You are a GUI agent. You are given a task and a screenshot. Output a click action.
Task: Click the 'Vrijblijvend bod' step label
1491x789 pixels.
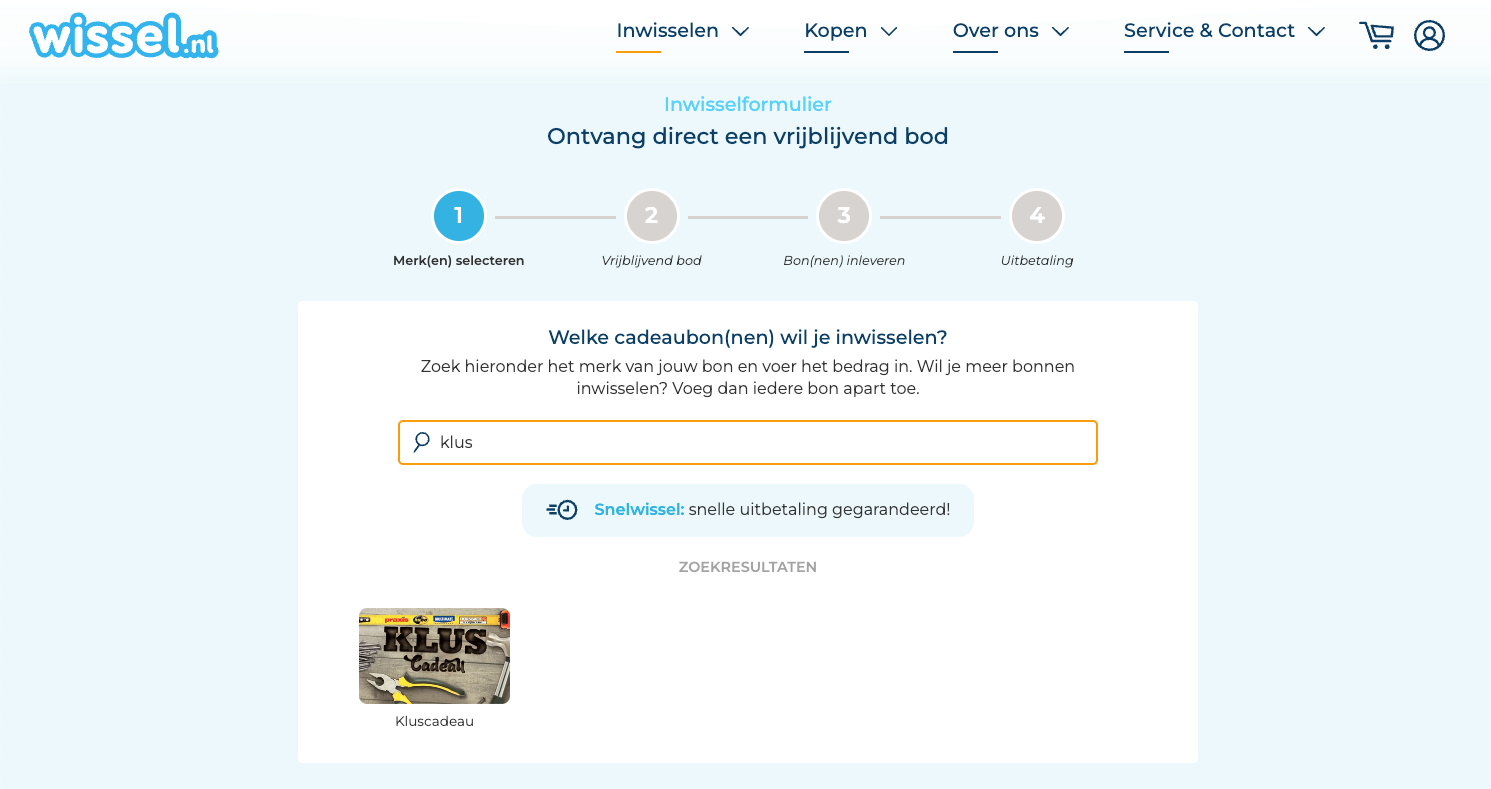(651, 260)
